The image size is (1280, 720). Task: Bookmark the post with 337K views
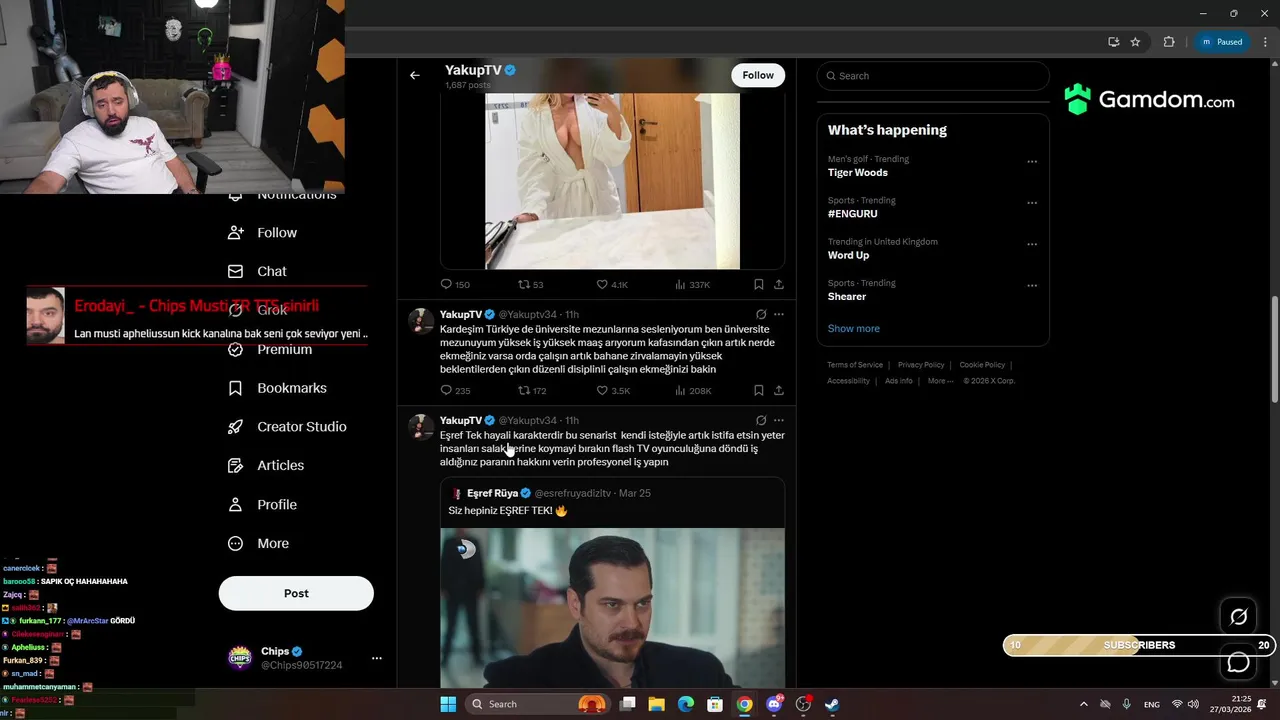tap(759, 284)
